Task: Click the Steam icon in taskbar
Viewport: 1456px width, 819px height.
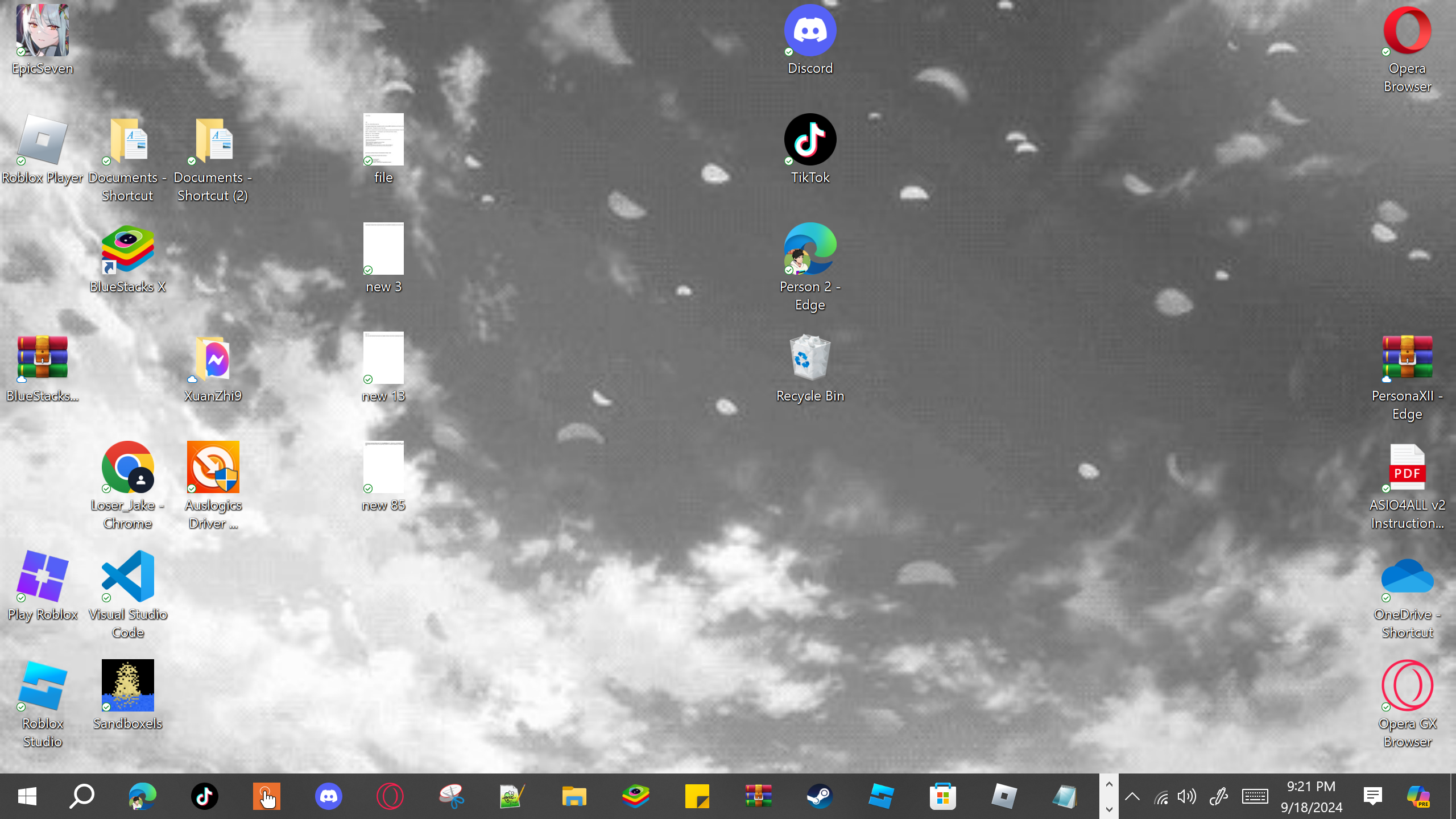Action: 820,796
